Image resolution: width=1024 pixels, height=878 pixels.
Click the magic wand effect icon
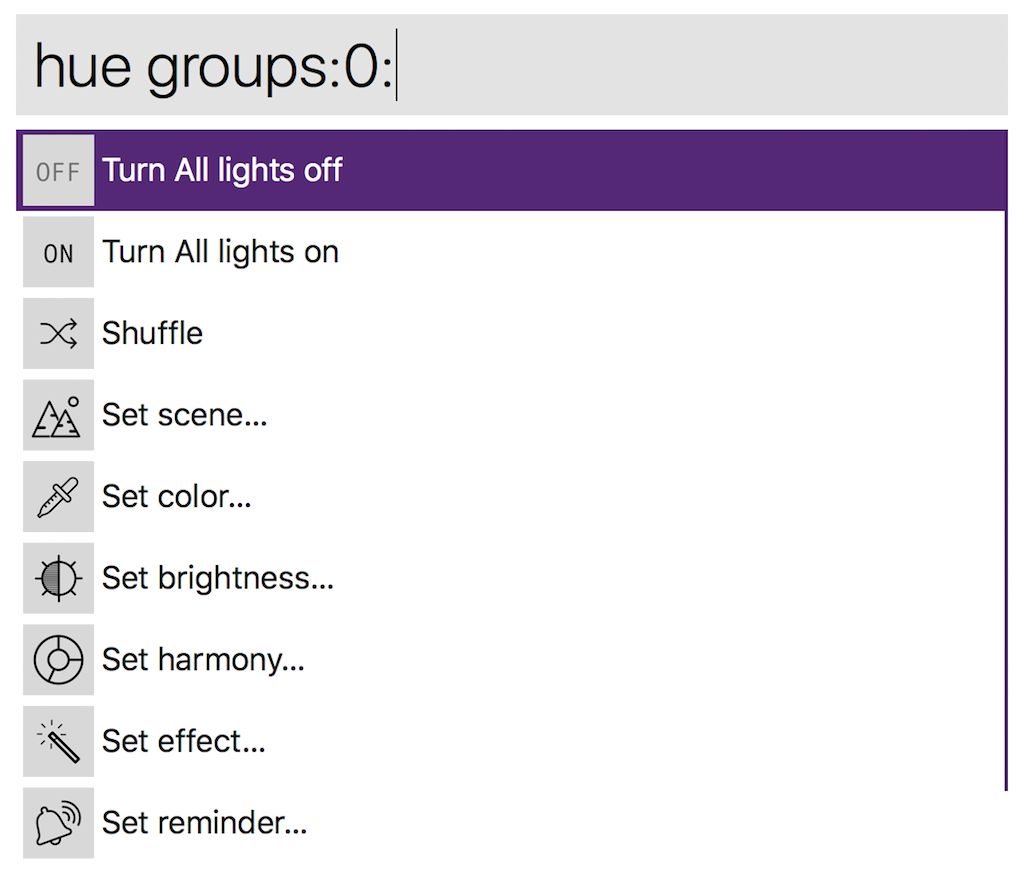point(58,741)
